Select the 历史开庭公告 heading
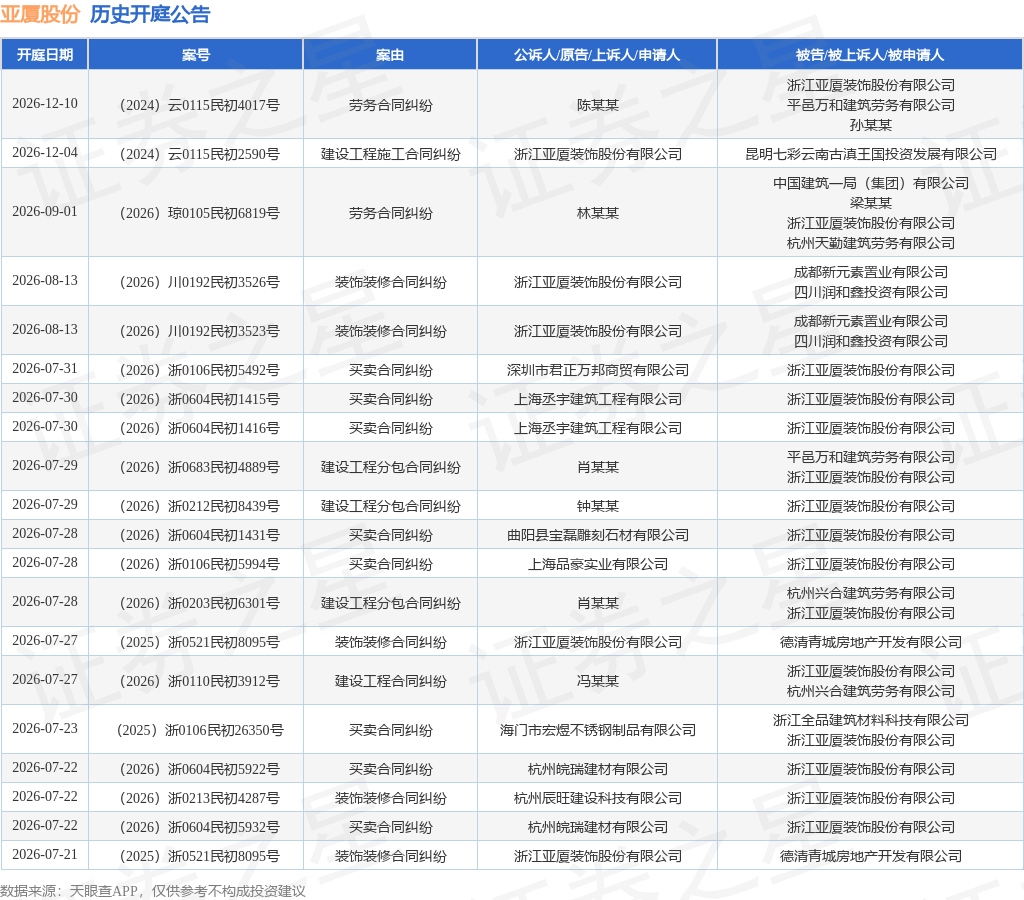 [x=150, y=14]
